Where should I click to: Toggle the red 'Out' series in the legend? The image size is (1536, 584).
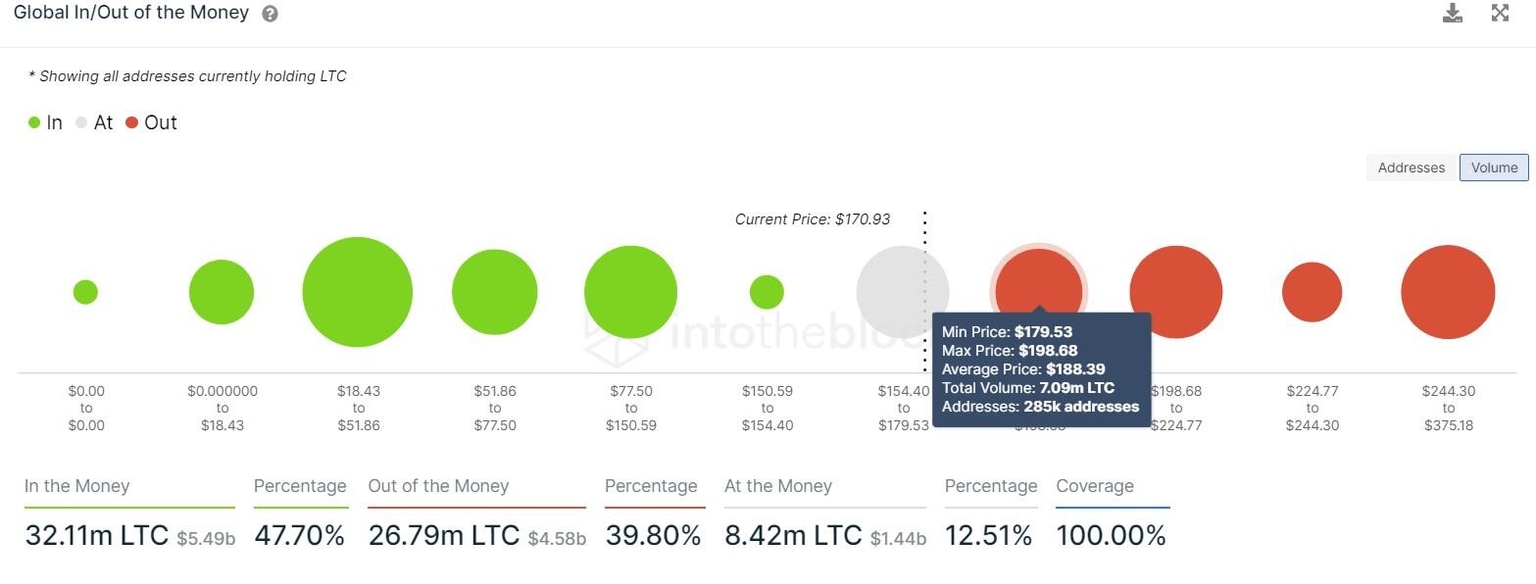pos(153,122)
